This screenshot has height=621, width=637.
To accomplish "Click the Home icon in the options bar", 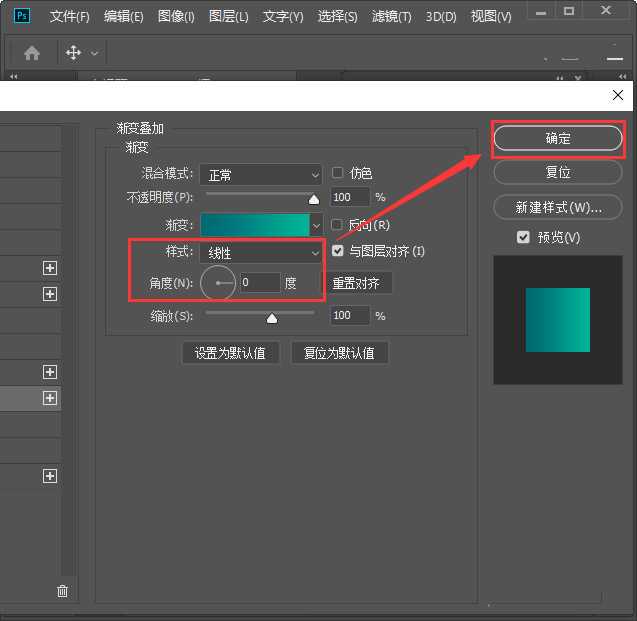I will coord(32,53).
